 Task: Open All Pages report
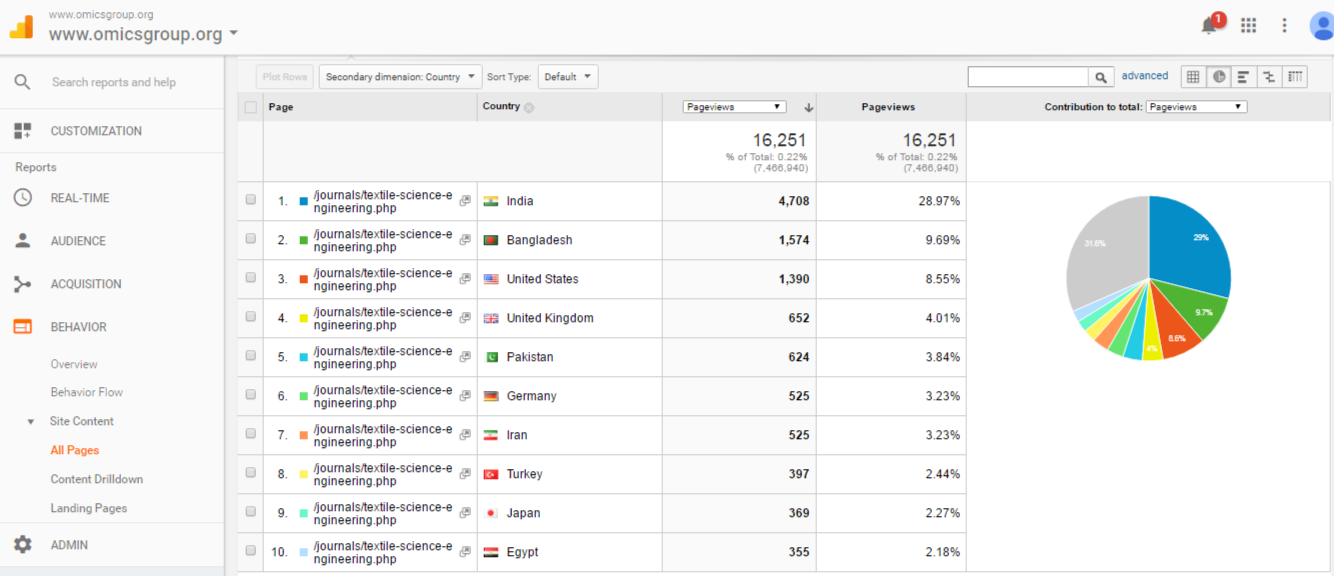pos(75,450)
